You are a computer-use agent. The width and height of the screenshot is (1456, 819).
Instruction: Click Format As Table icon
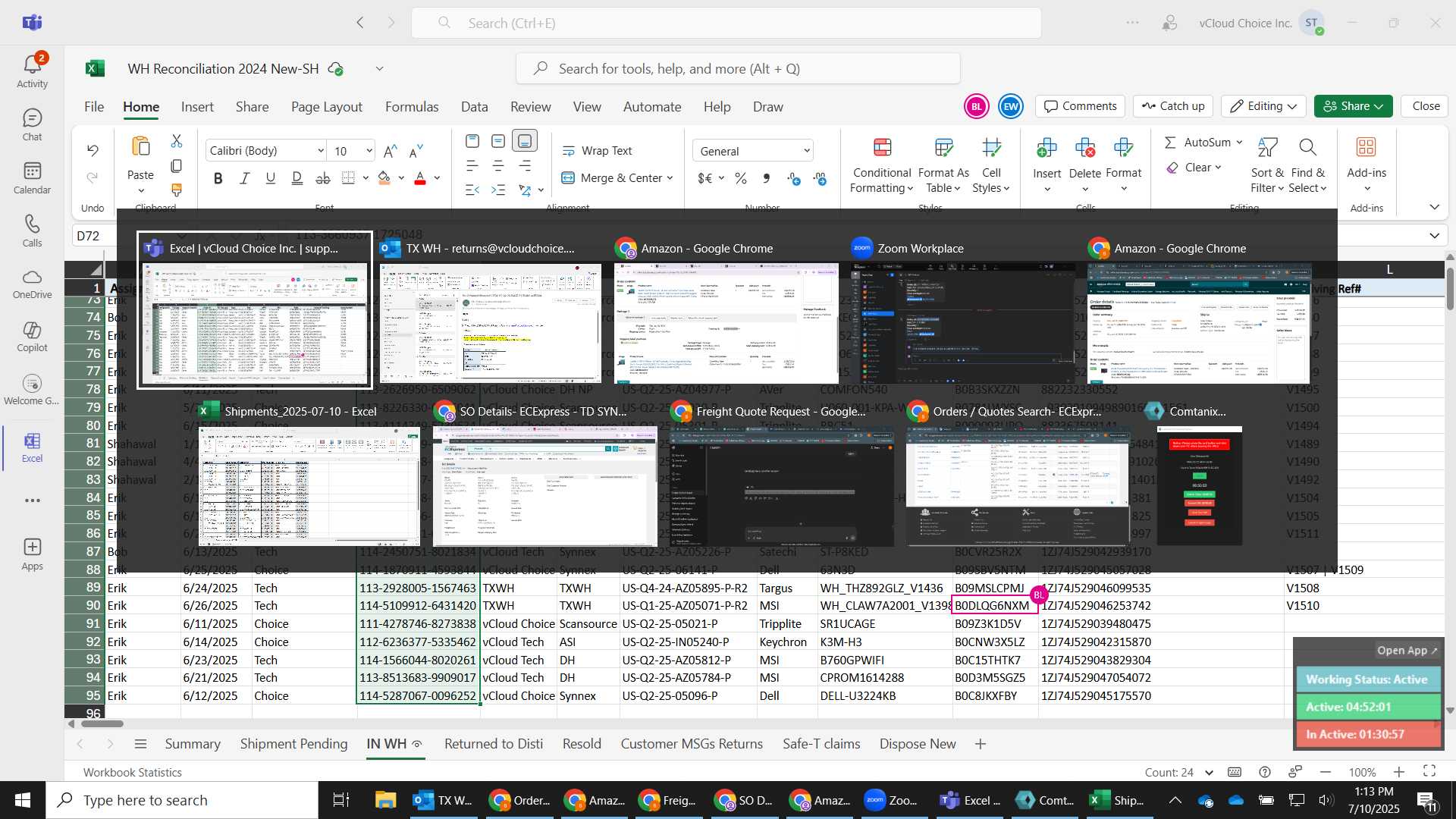944,147
